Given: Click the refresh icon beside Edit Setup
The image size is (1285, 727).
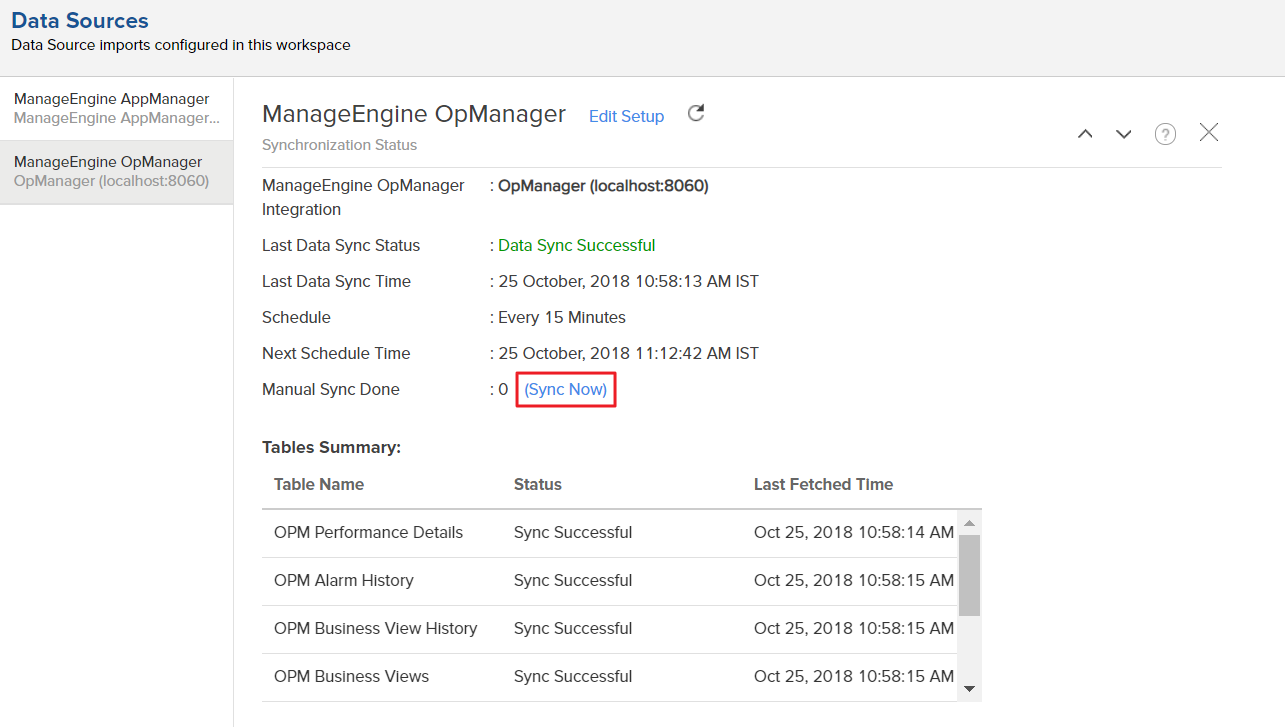Looking at the screenshot, I should click(696, 113).
